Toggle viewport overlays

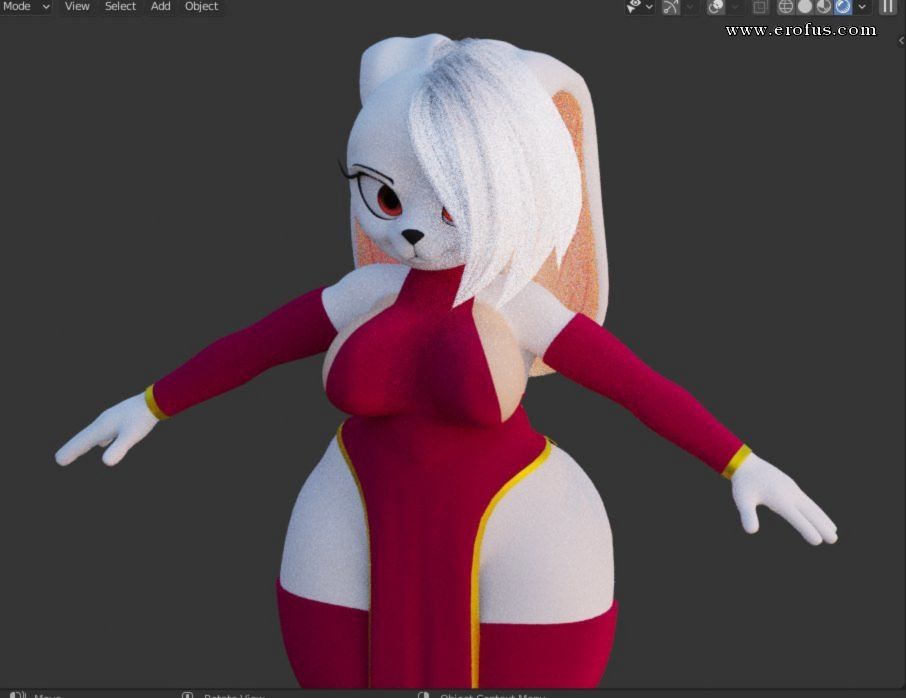(x=716, y=7)
